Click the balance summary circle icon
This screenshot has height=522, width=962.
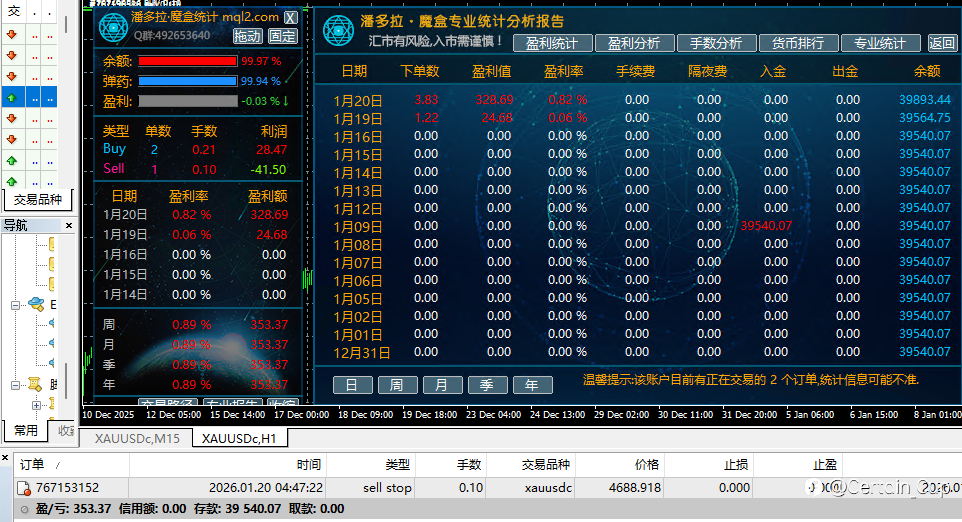pos(25,509)
